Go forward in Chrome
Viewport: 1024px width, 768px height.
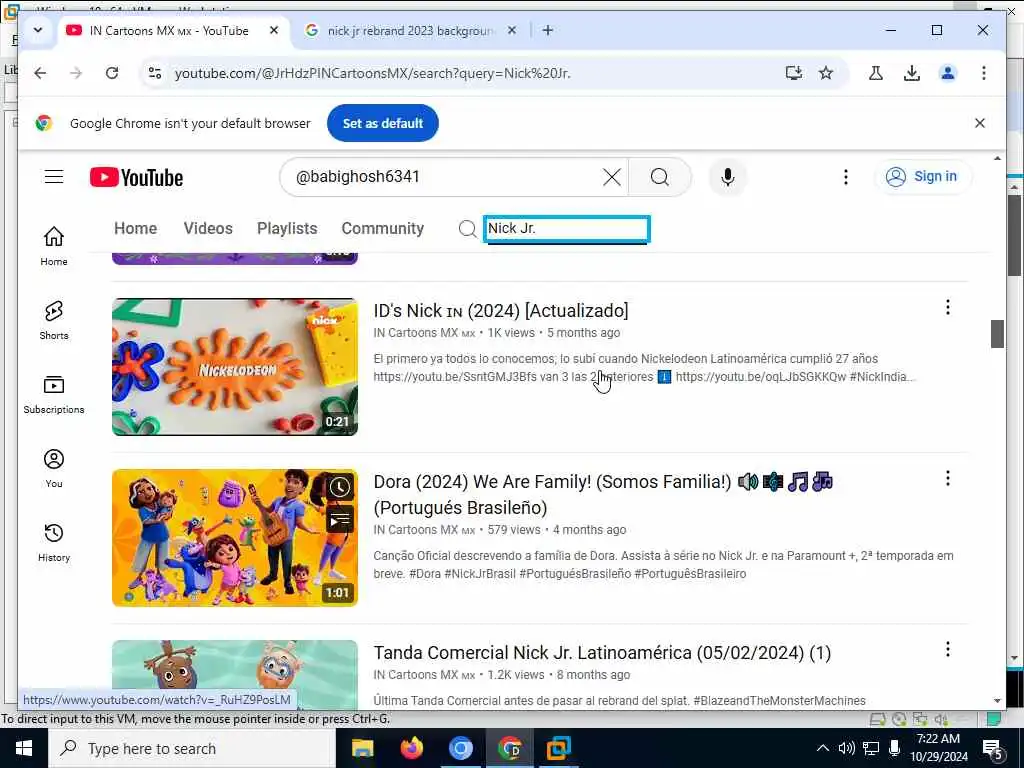[x=76, y=73]
